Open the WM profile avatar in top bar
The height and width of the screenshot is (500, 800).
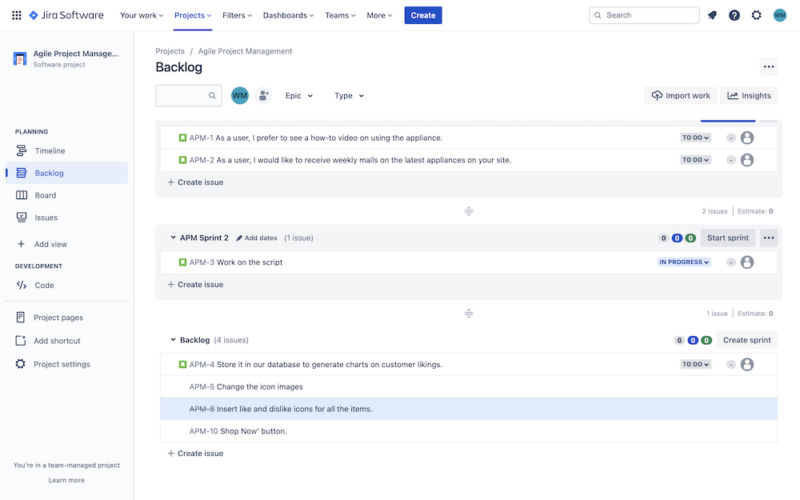coord(780,15)
